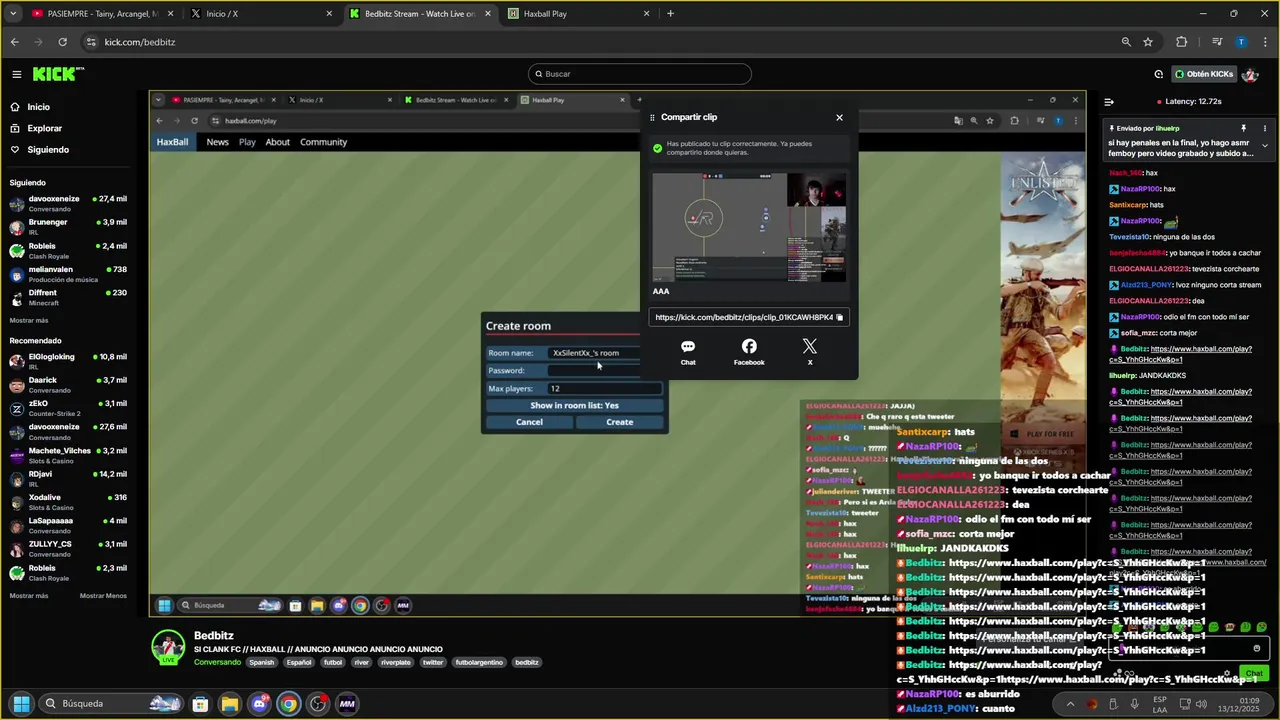Share clip to Chat
Viewport: 1280px width, 720px height.
coord(688,352)
